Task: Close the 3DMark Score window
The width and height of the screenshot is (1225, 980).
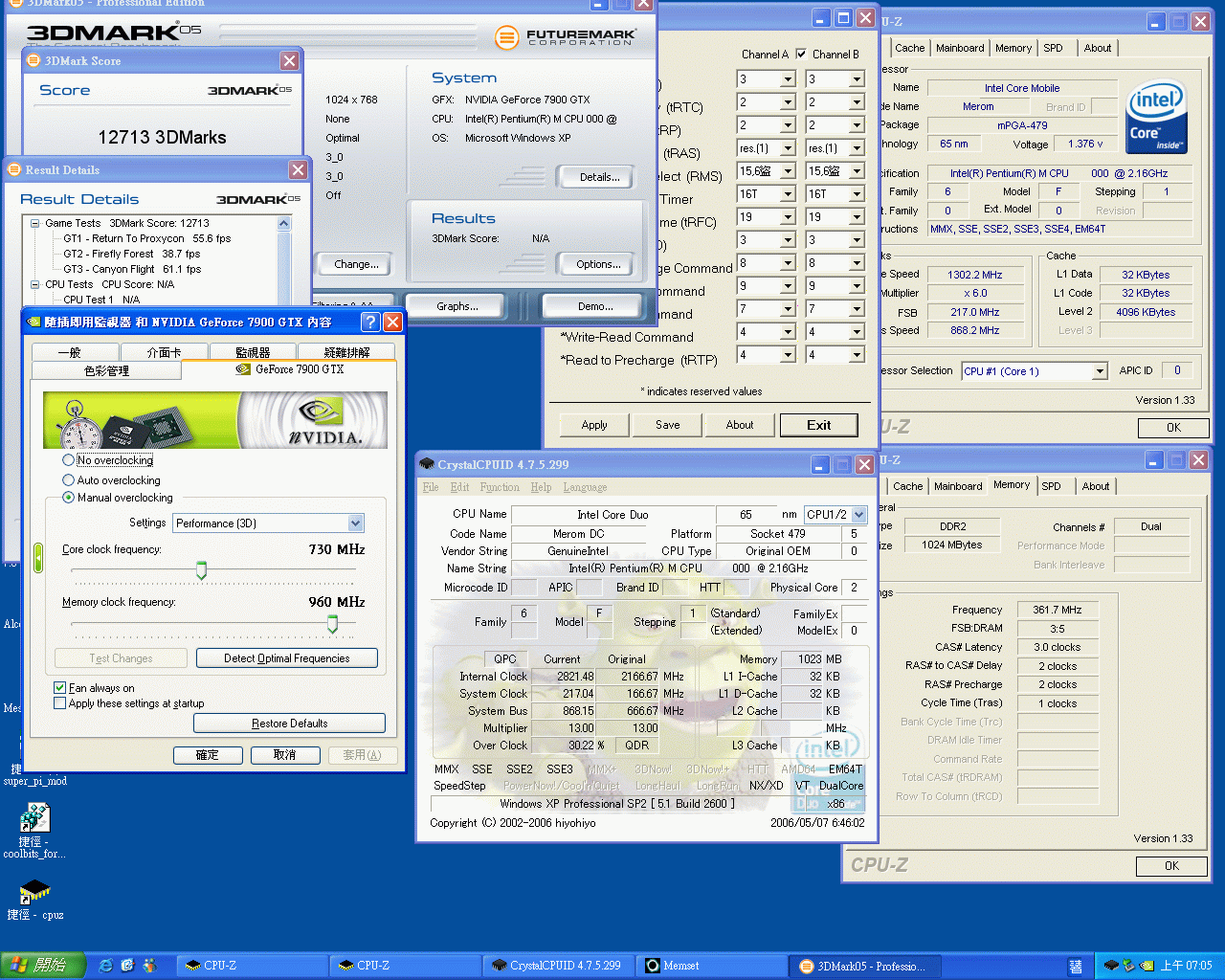Action: click(x=289, y=60)
